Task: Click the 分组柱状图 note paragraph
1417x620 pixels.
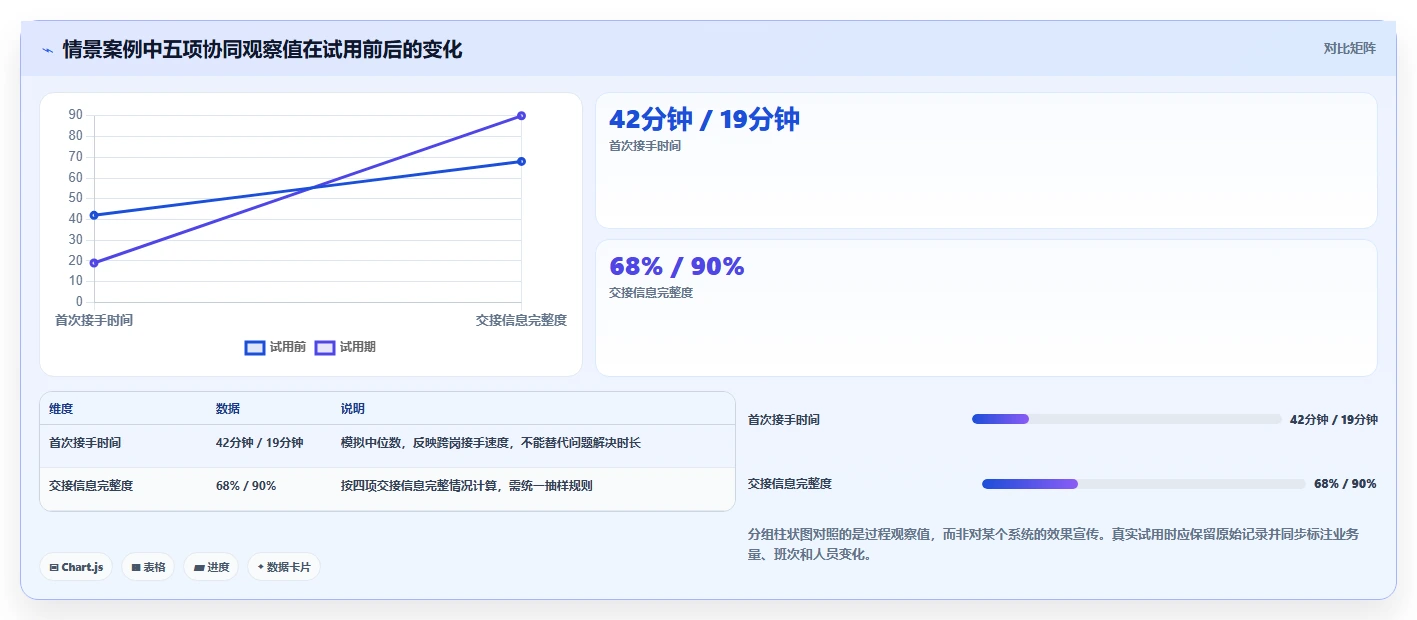Action: [1053, 544]
